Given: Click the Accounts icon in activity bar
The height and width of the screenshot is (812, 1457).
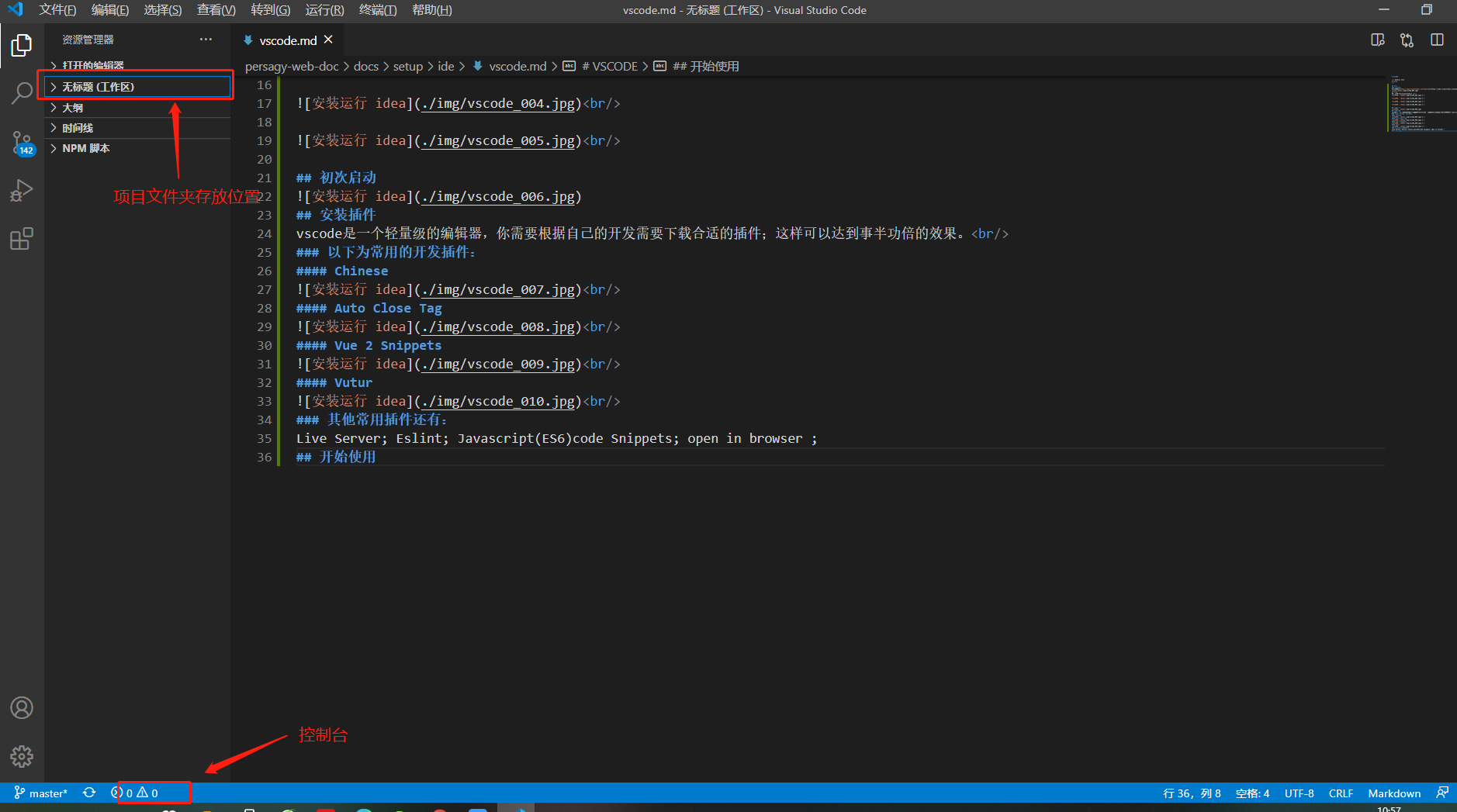Looking at the screenshot, I should tap(22, 707).
